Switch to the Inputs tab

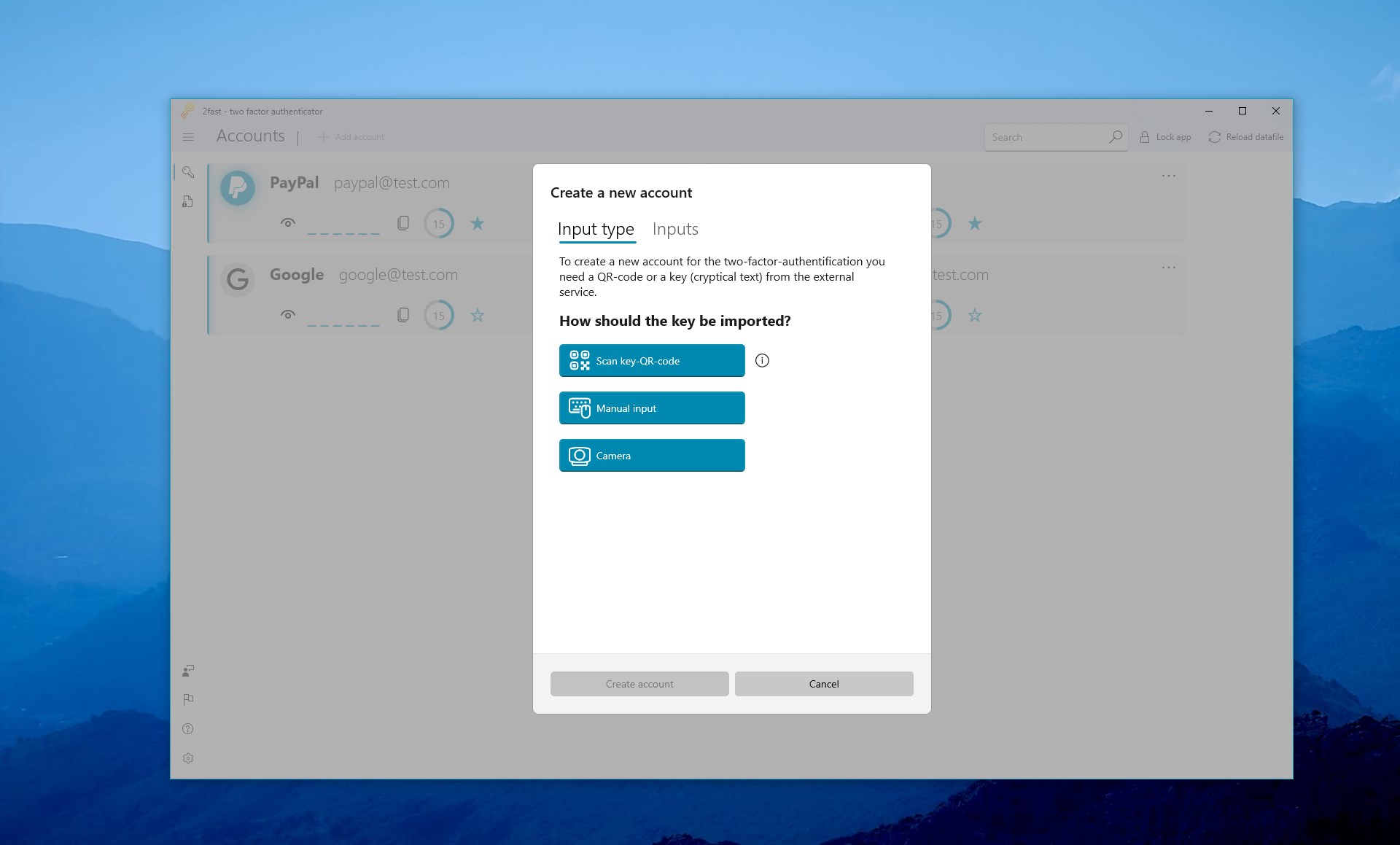[675, 229]
